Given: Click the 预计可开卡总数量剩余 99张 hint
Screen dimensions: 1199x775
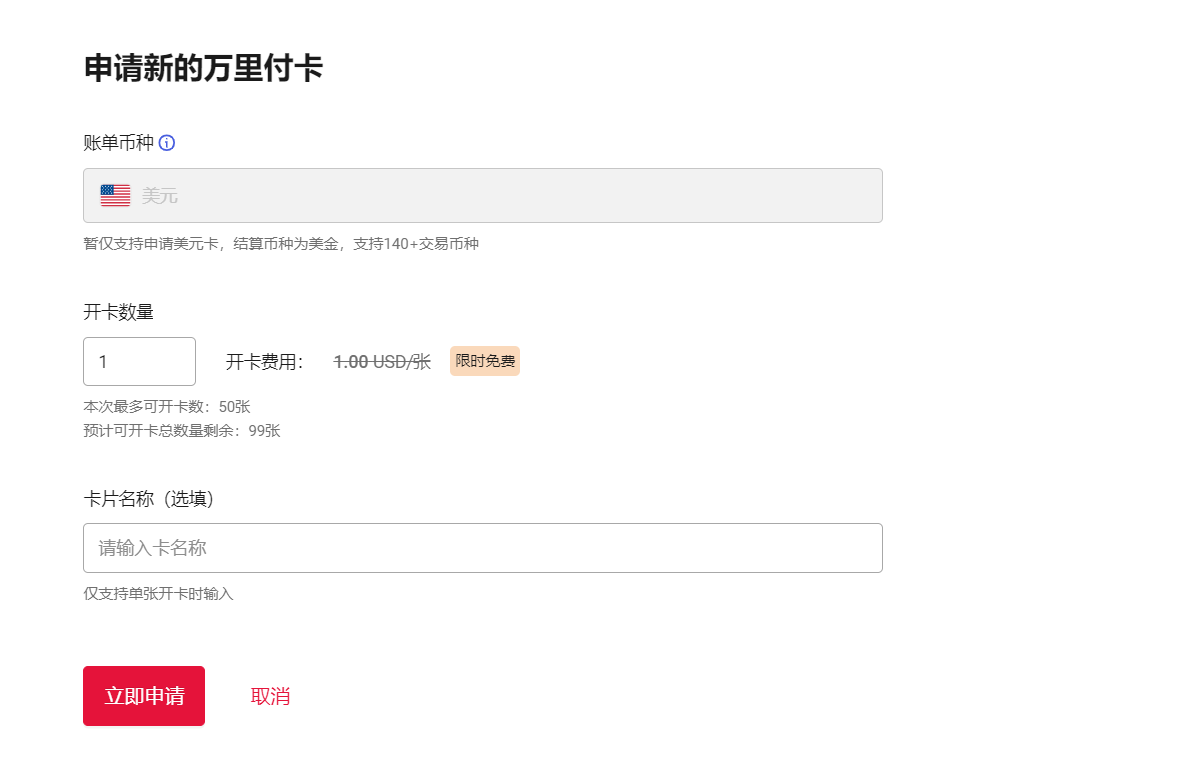Looking at the screenshot, I should [181, 431].
